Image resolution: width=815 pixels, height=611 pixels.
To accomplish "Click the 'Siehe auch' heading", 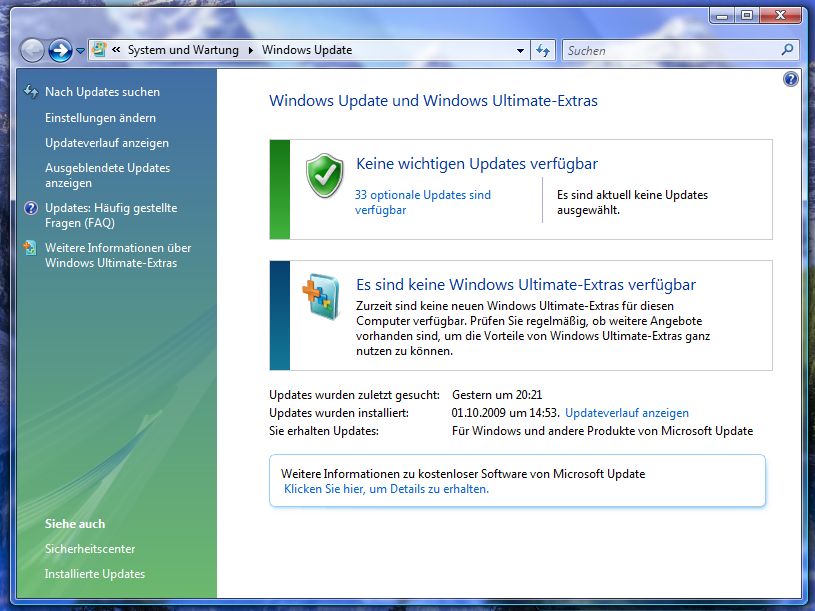I will click(75, 524).
